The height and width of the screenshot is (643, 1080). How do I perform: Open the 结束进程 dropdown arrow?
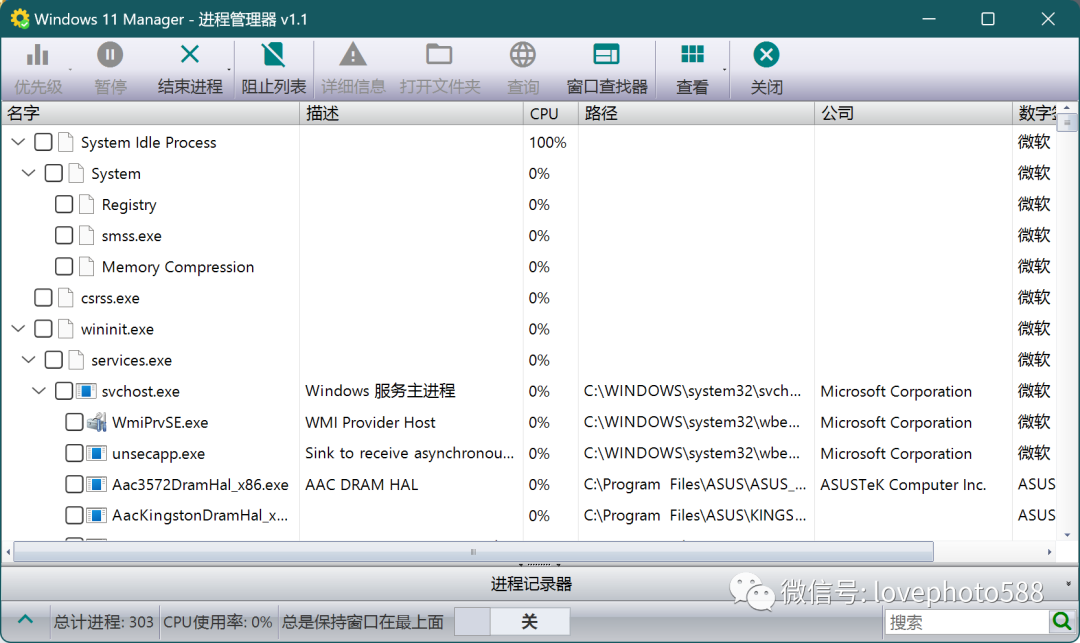229,70
